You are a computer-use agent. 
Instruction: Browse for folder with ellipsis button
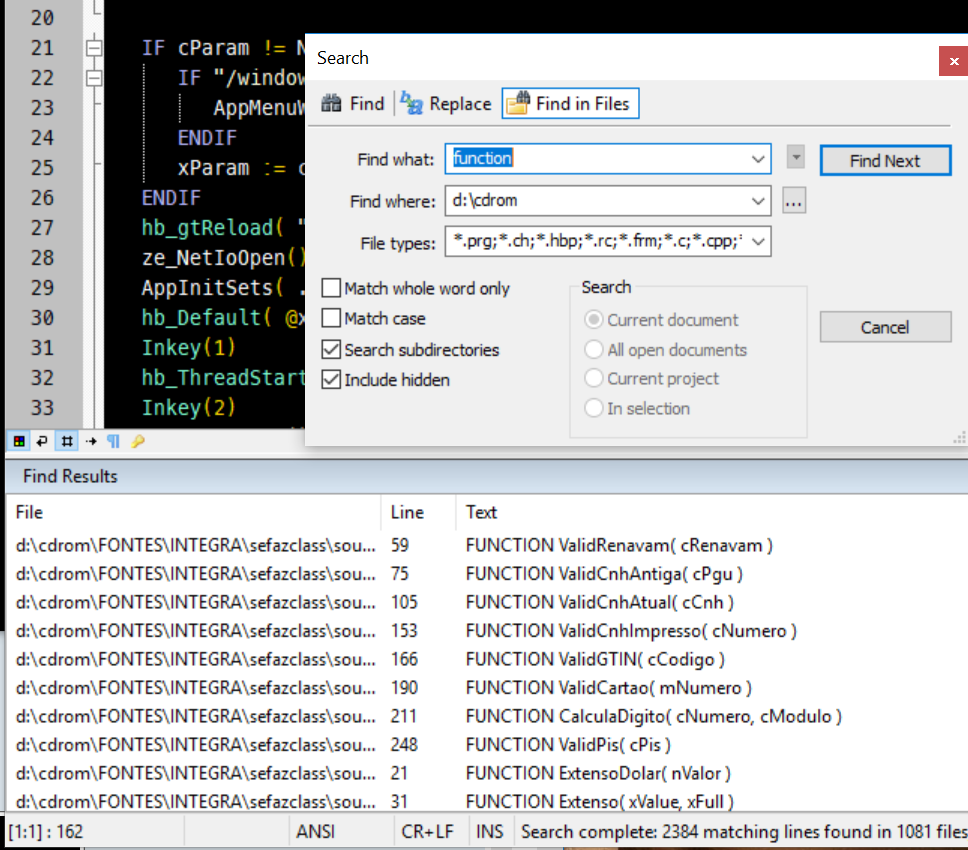point(793,201)
